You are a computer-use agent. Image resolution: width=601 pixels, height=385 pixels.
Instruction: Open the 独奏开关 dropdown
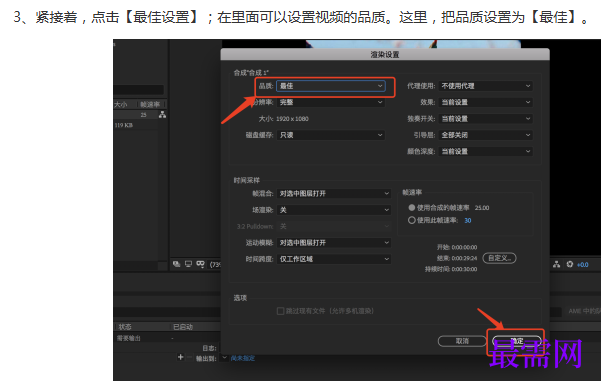click(485, 119)
